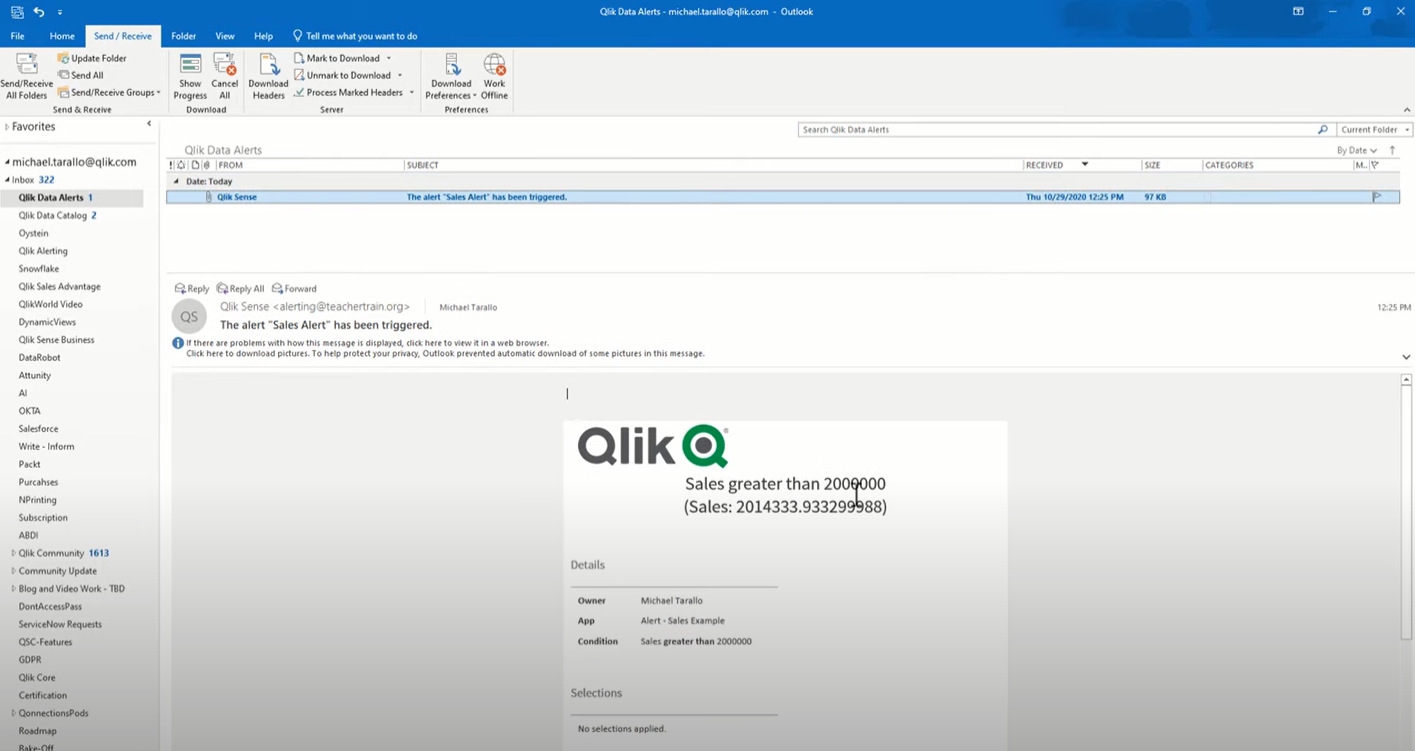The width and height of the screenshot is (1415, 751).
Task: Sort by attachment column icon
Action: (x=206, y=165)
